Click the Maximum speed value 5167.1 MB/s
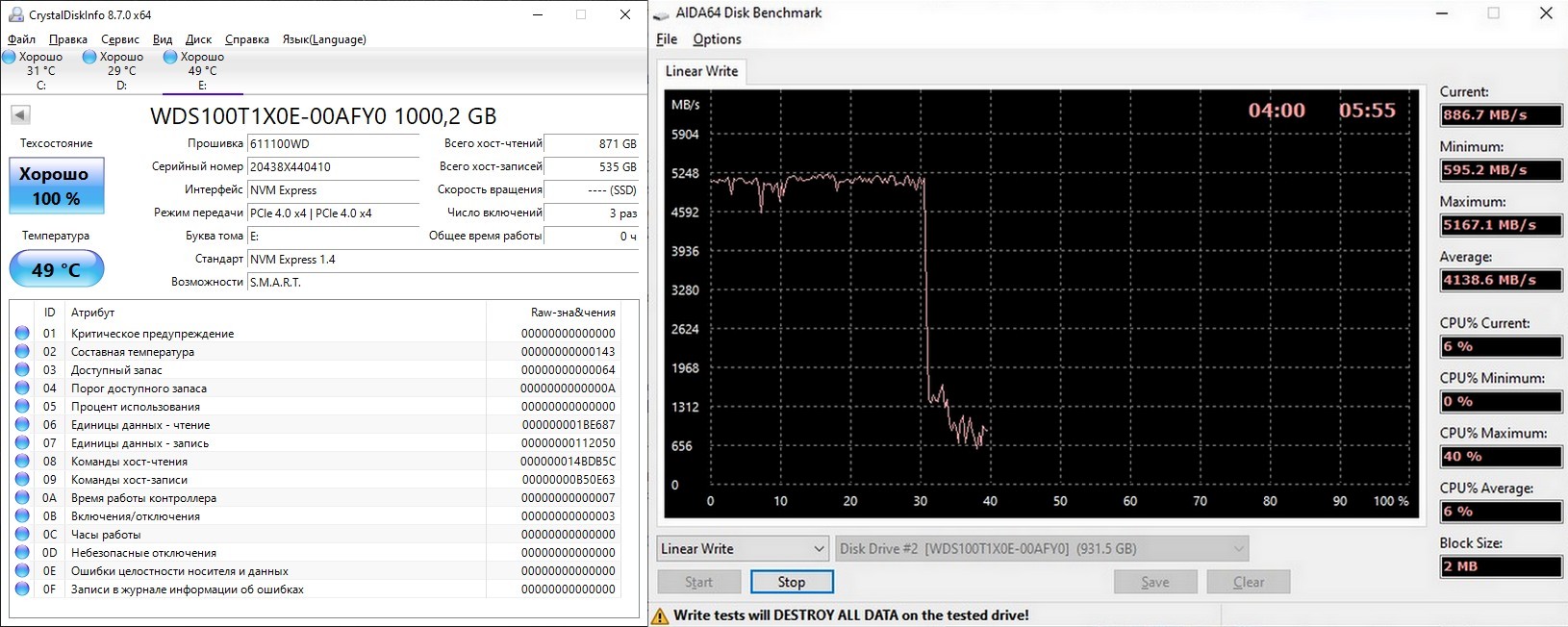The image size is (1568, 627). [x=1501, y=225]
